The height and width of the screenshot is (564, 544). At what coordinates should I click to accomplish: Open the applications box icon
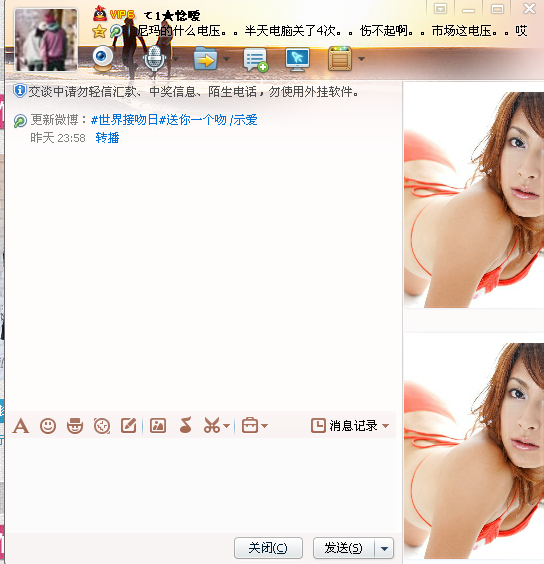click(340, 58)
